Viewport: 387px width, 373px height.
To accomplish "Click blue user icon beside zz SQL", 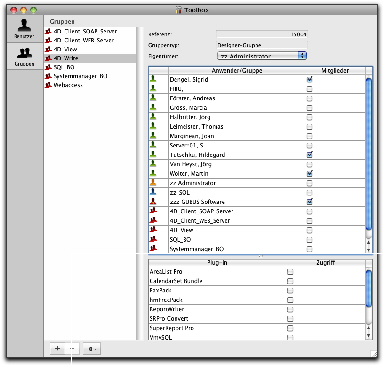I will (x=153, y=192).
